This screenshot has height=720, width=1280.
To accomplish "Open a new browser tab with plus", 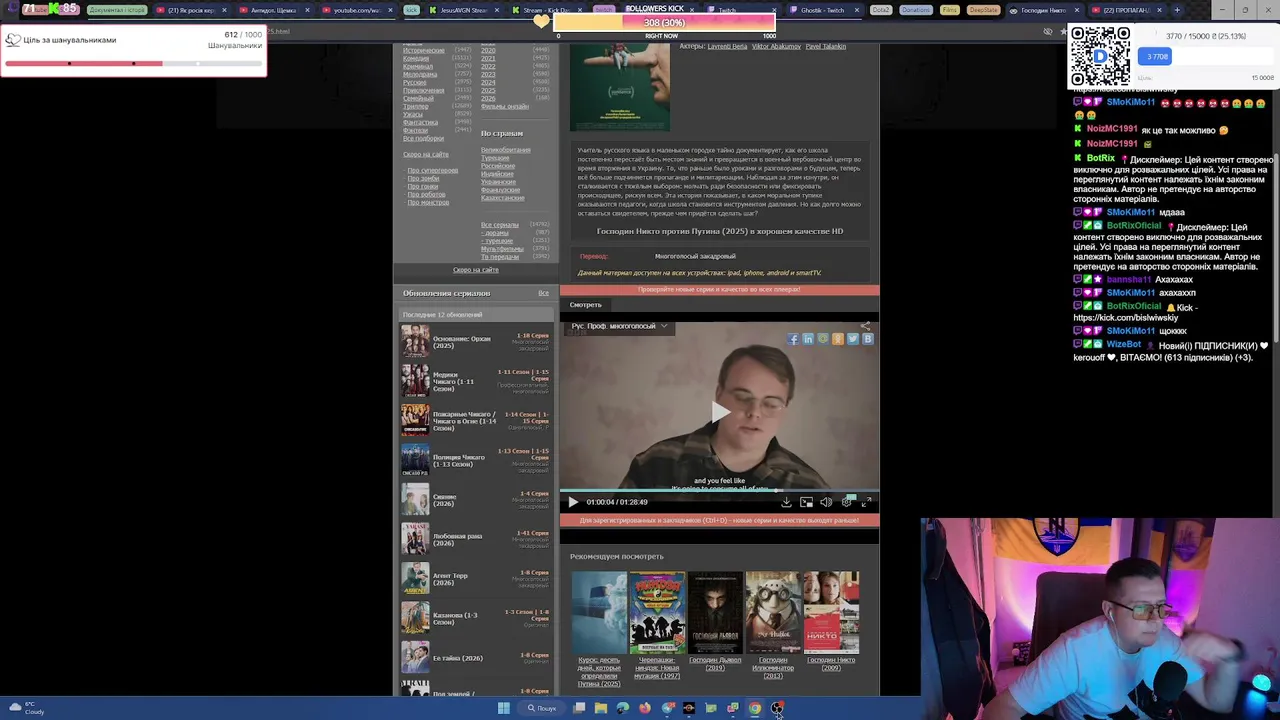I will 1177,10.
